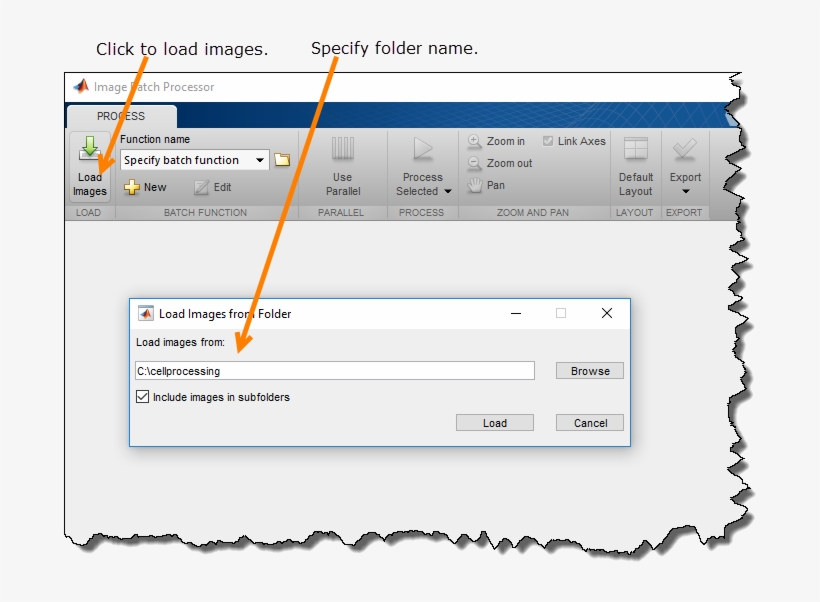The image size is (820, 602).
Task: Open folder browser icon next to function name
Action: [x=283, y=159]
